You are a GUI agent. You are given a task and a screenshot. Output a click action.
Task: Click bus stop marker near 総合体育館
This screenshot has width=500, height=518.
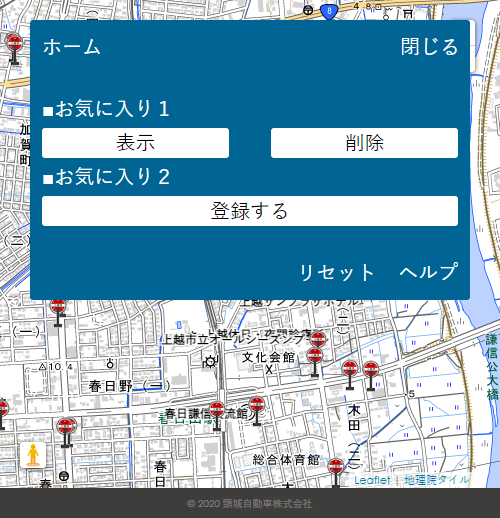coord(336,473)
